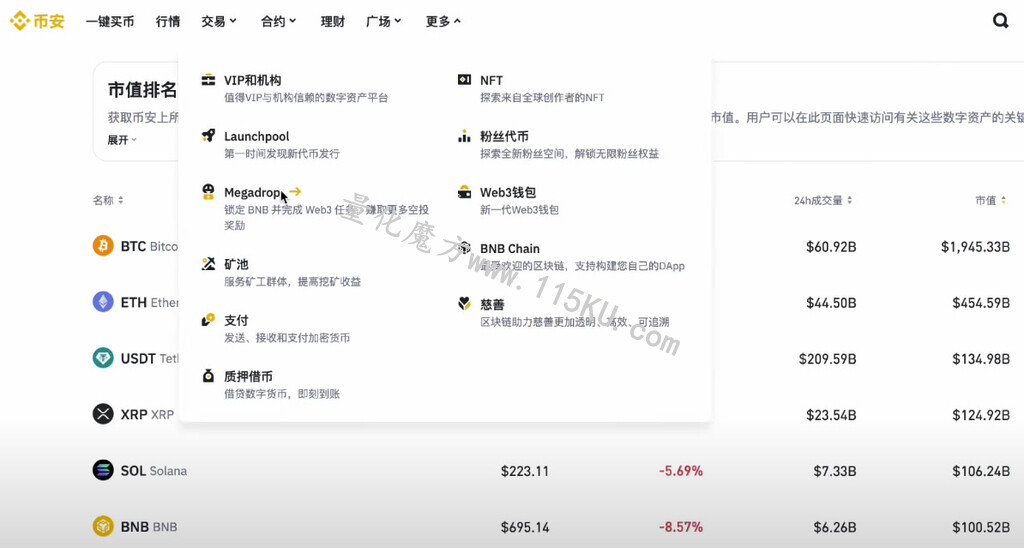1024x548 pixels.
Task: Expand description with 展开
Action: (122, 140)
